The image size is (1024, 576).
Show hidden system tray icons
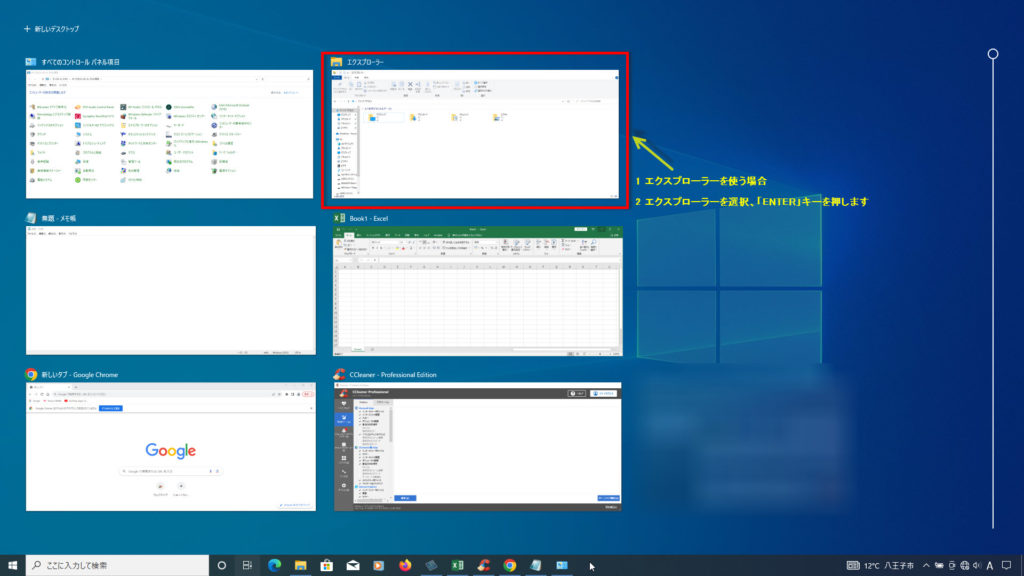pyautogui.click(x=926, y=565)
